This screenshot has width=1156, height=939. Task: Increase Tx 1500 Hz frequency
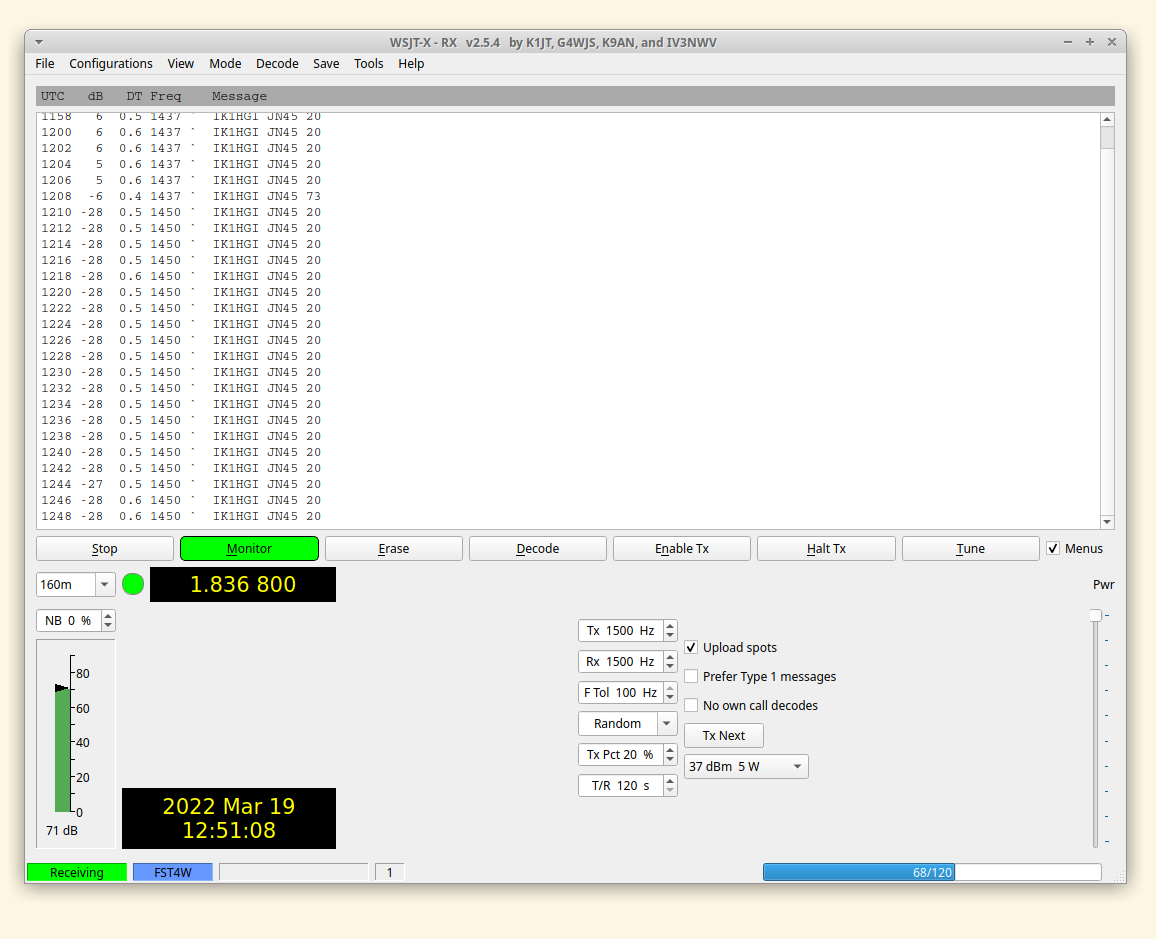pos(670,626)
